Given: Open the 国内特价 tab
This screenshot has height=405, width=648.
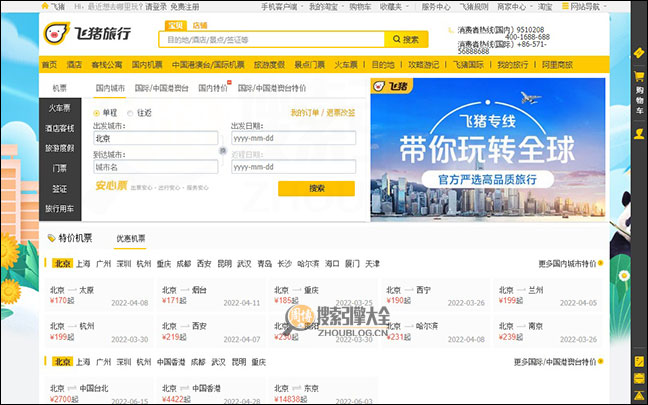Looking at the screenshot, I should coord(213,88).
